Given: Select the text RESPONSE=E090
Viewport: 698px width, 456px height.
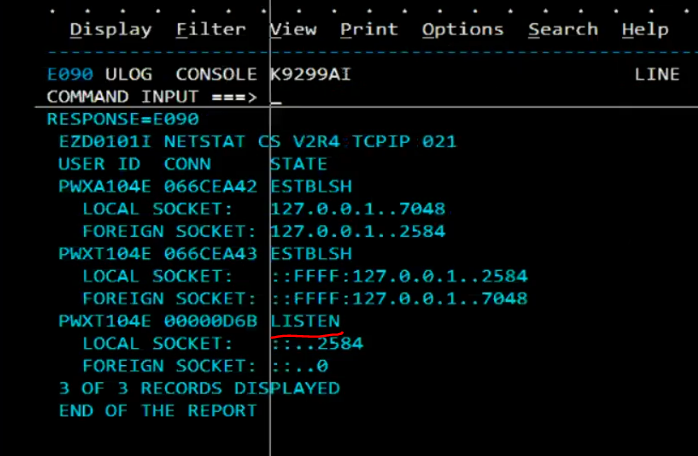Looking at the screenshot, I should (123, 119).
